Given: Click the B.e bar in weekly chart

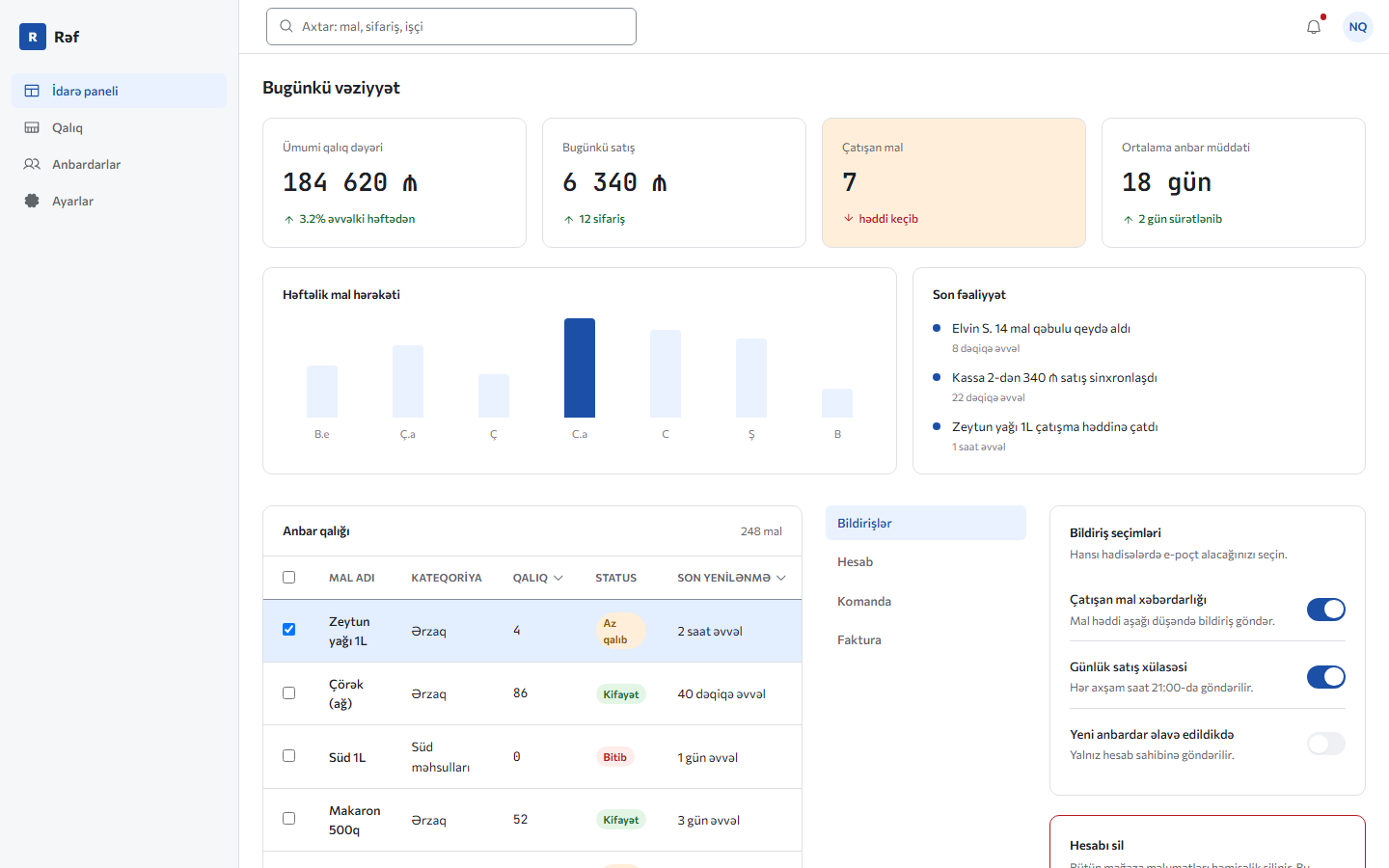Looking at the screenshot, I should coord(322,392).
